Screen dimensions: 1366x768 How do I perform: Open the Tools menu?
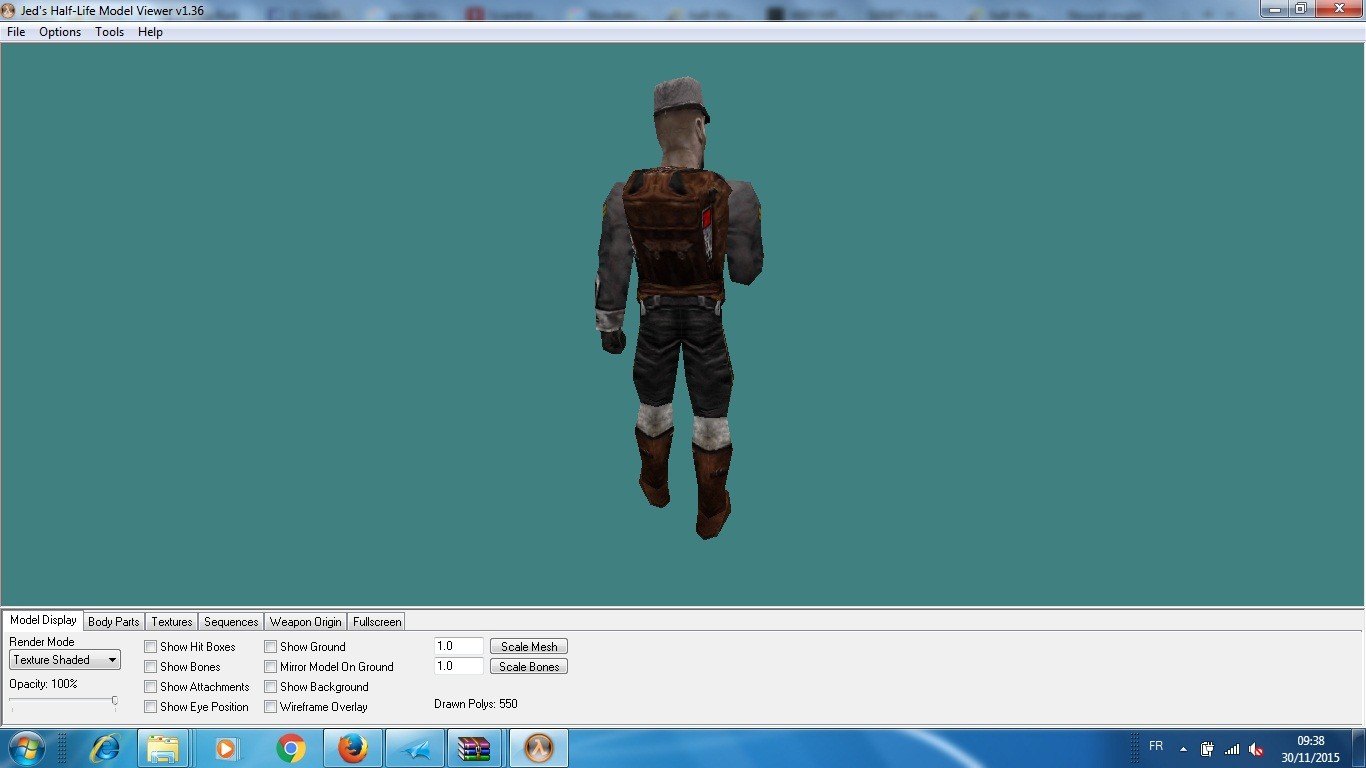109,32
